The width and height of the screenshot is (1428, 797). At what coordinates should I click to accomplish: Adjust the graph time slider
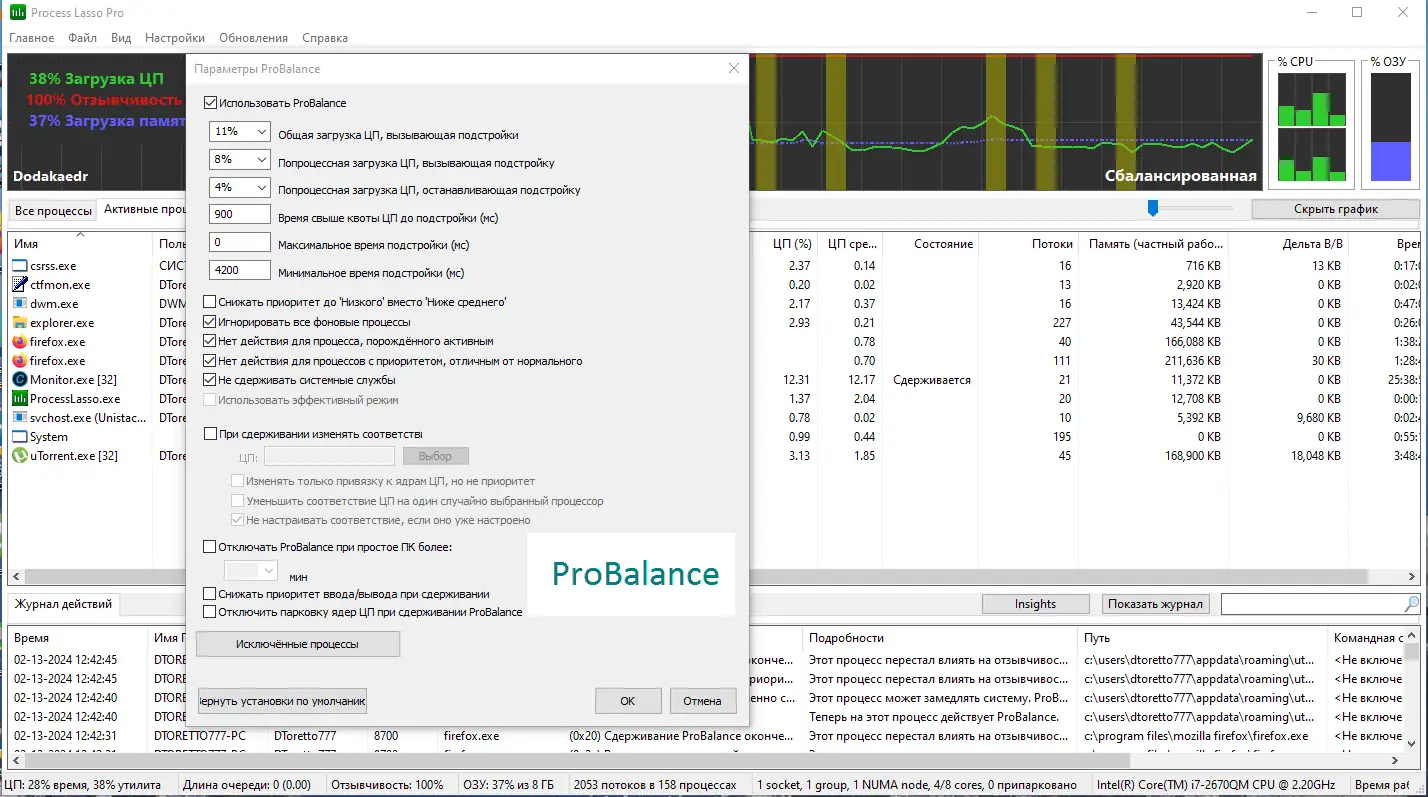click(1152, 208)
